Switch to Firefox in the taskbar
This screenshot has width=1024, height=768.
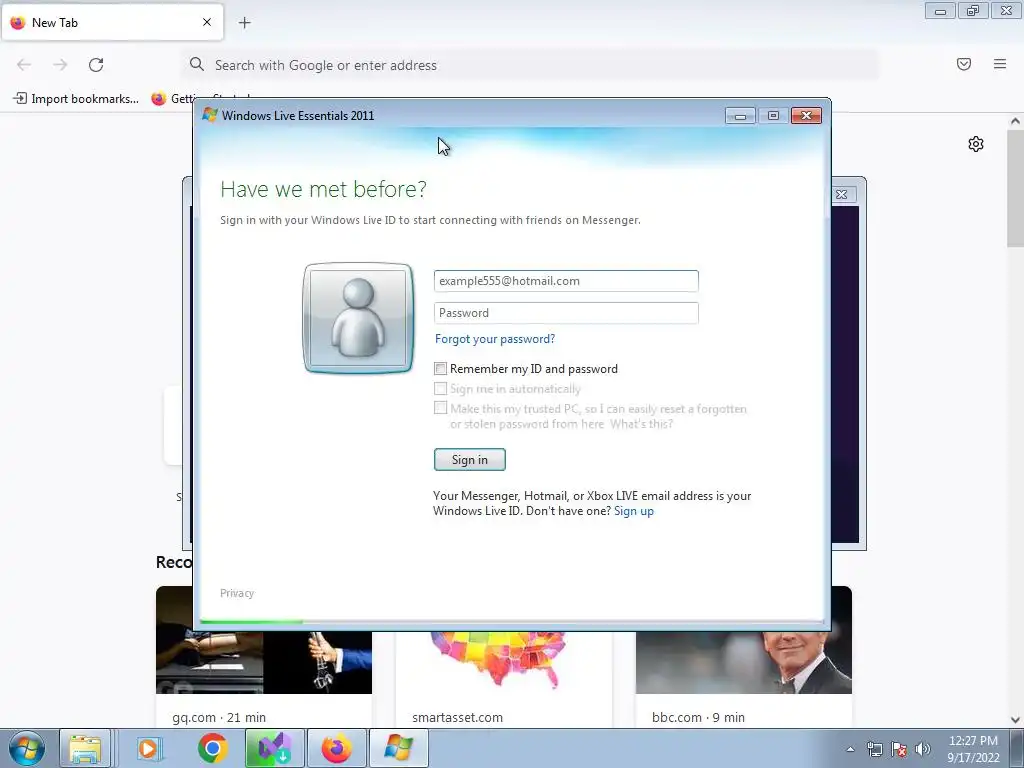point(336,748)
